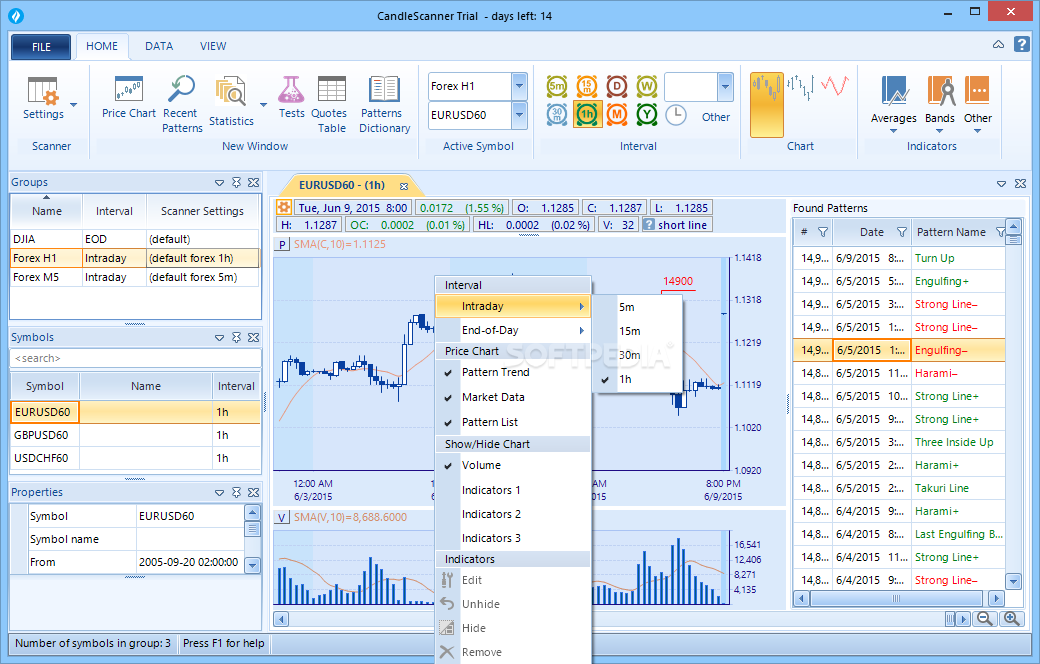The image size is (1040, 664).
Task: Open Symbols panel options arrow
Action: [220, 338]
